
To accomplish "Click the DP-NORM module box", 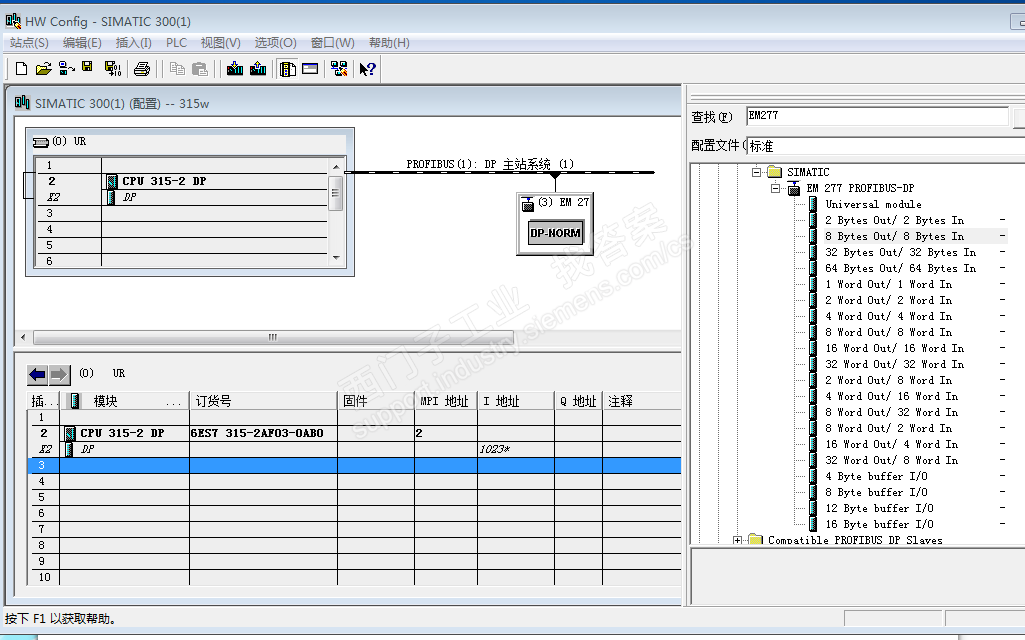I will [x=555, y=233].
